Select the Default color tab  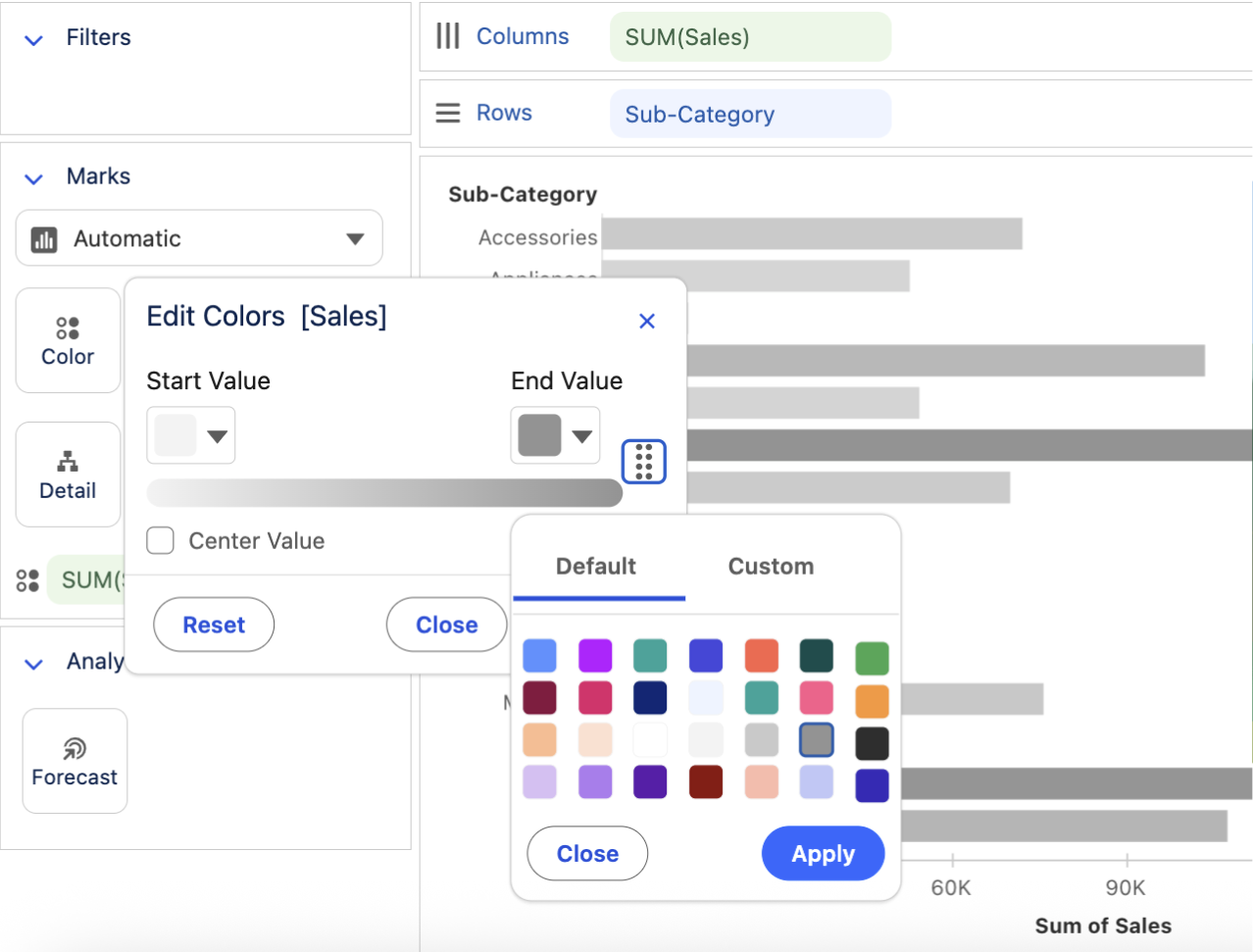596,567
